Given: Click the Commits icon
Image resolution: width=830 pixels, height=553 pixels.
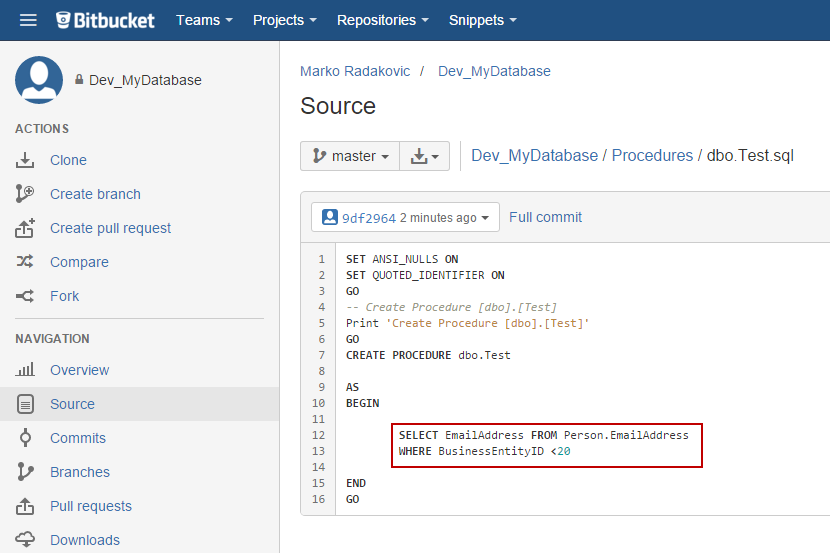Looking at the screenshot, I should [25, 438].
